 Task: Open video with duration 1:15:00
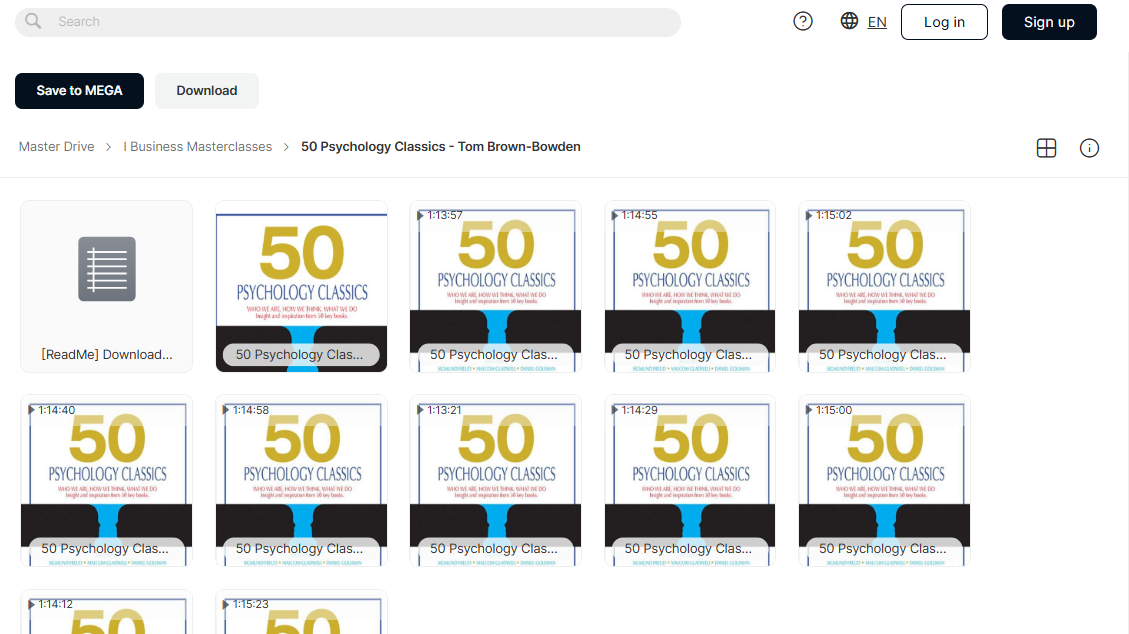point(884,481)
